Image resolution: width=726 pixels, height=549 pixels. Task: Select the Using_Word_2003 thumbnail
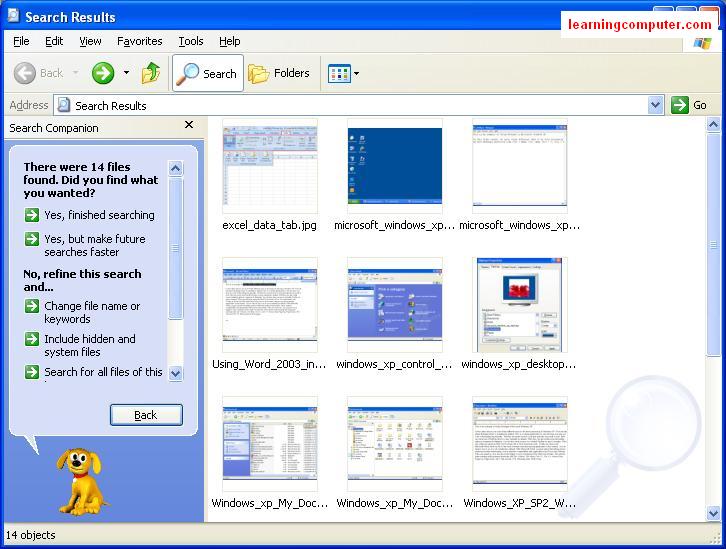tap(270, 306)
